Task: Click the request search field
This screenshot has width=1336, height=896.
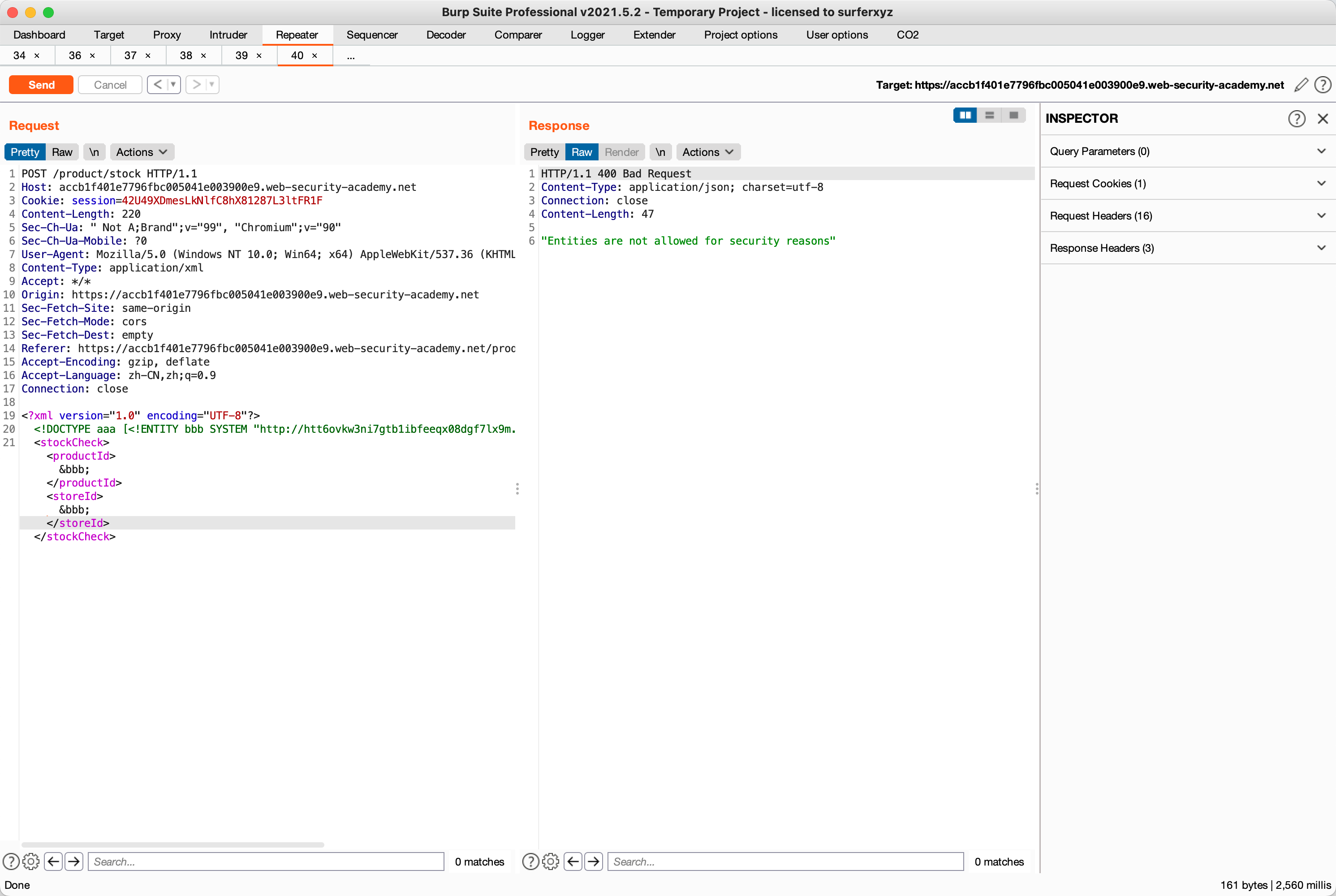Action: point(266,861)
